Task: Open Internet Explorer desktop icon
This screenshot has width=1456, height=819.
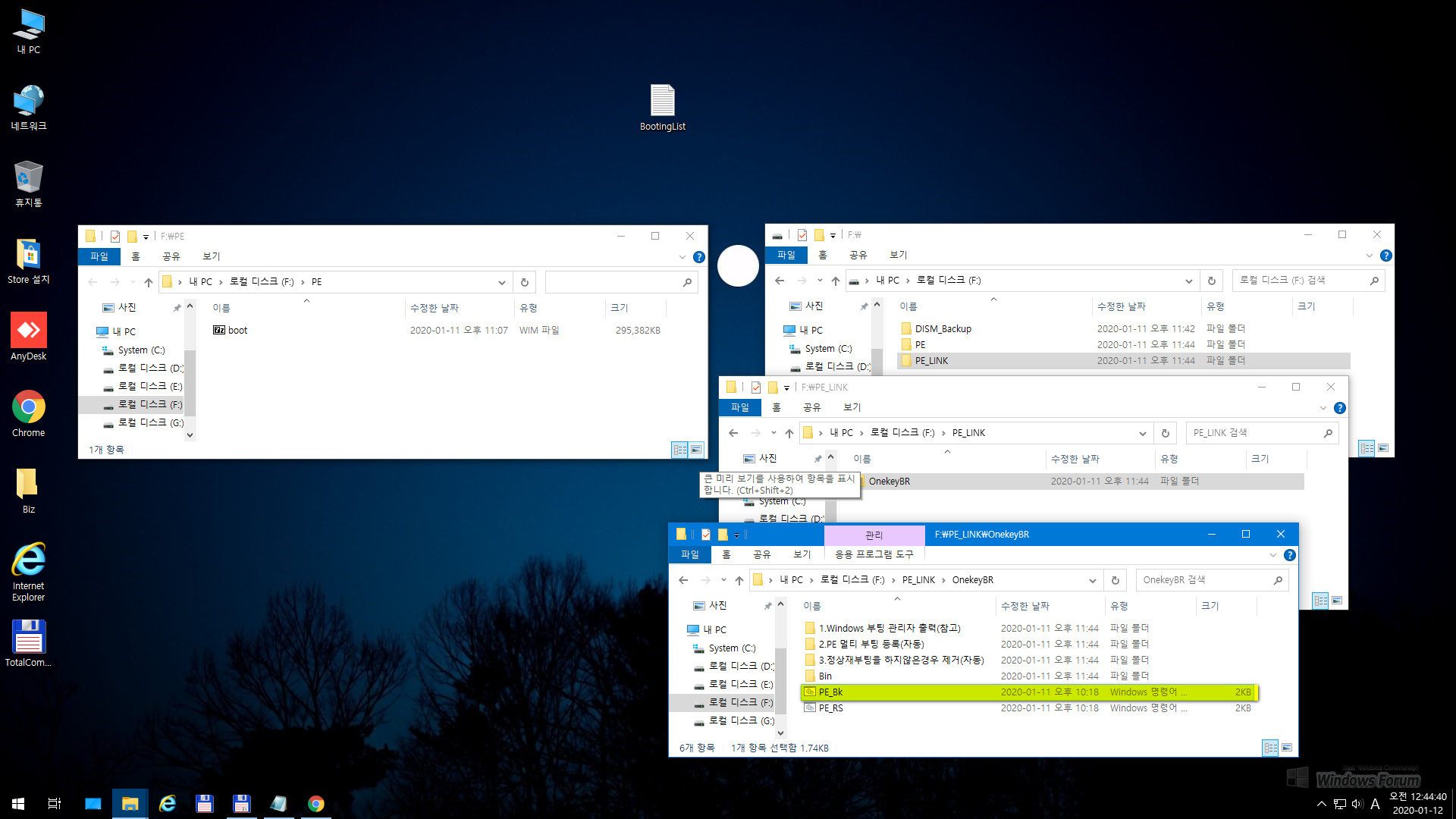Action: pos(29,572)
